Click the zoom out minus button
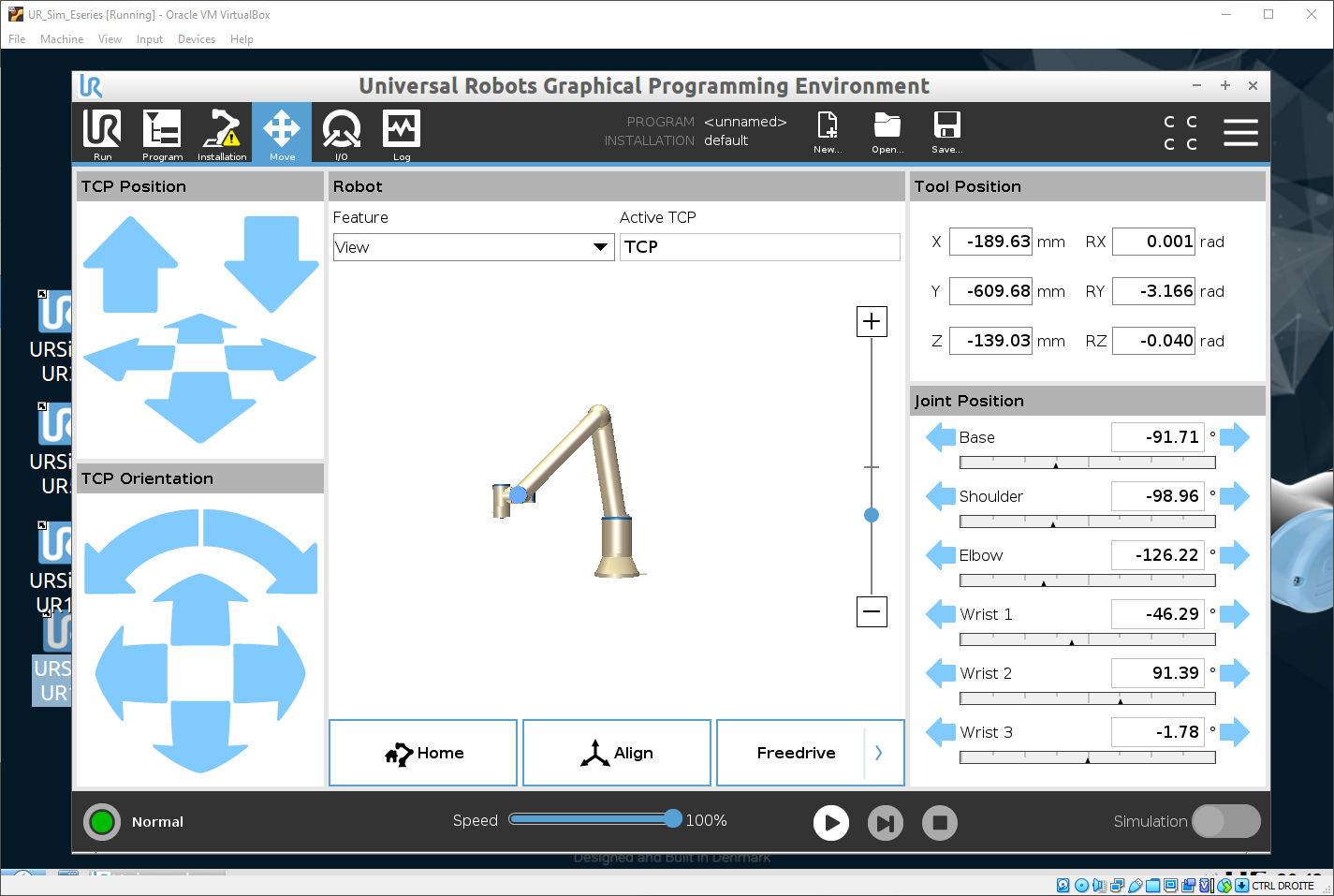 pyautogui.click(x=872, y=612)
